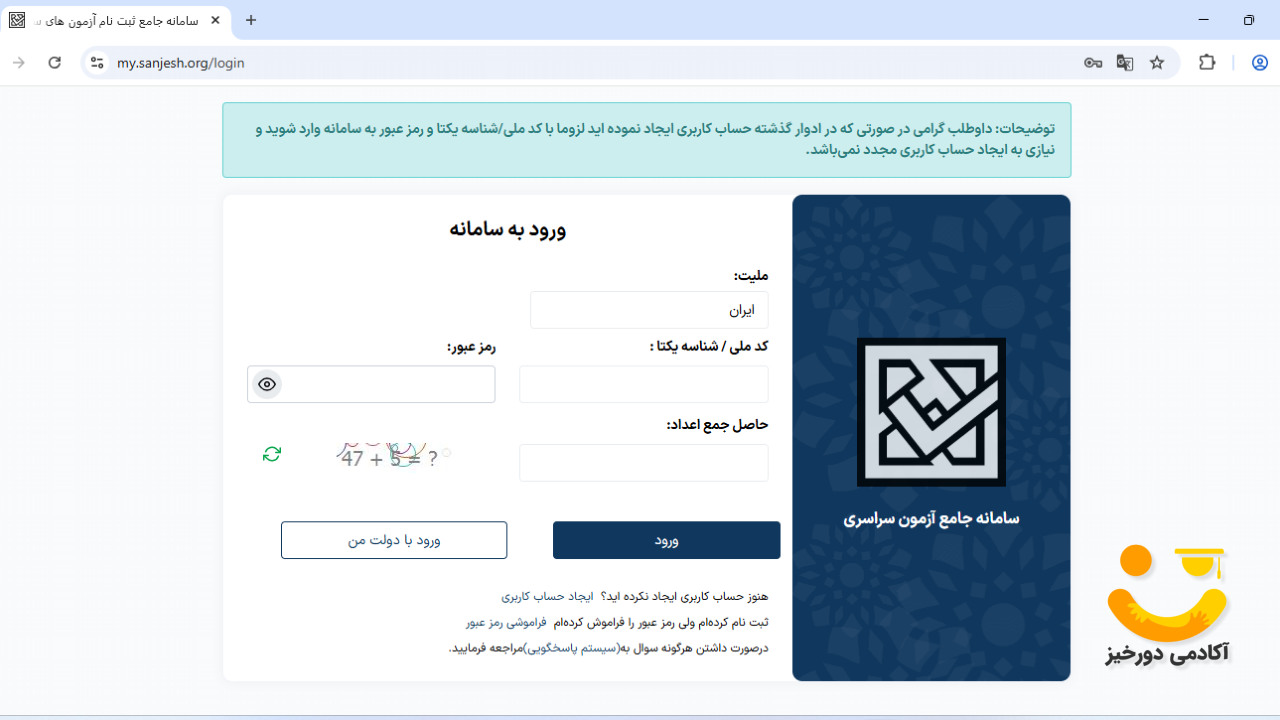Open the password manager key icon
Viewport: 1280px width, 720px height.
(1092, 62)
